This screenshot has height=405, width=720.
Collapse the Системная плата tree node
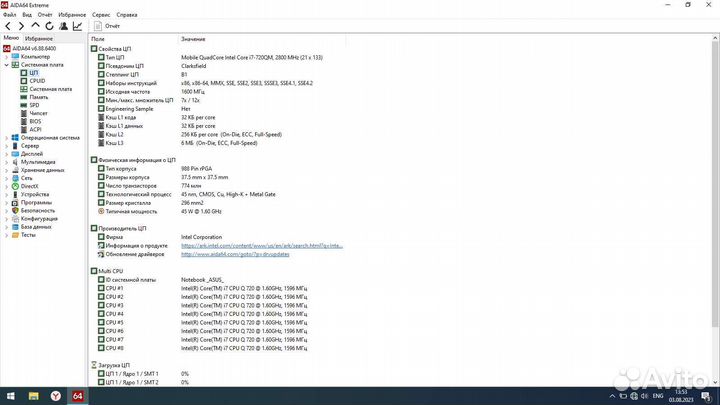(x=6, y=65)
